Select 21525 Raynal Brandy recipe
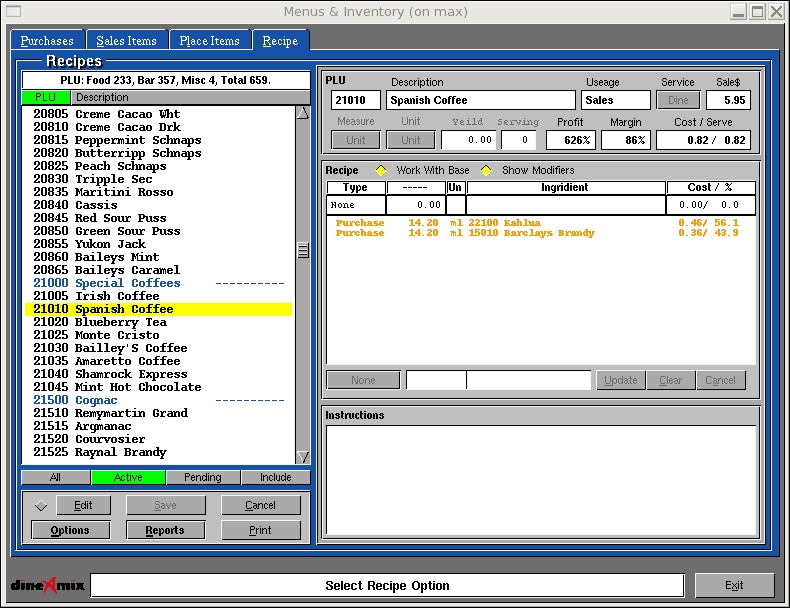Screen dimensions: 790x608 (158, 452)
